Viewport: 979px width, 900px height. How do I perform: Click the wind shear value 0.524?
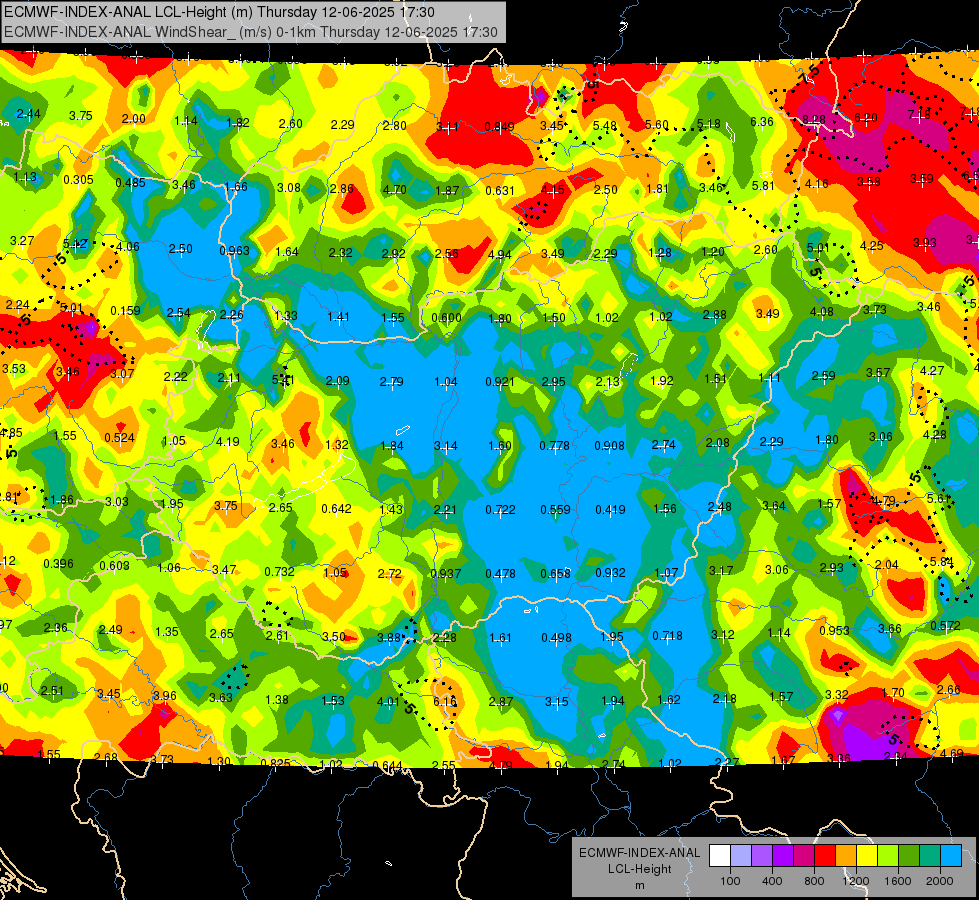click(x=119, y=438)
